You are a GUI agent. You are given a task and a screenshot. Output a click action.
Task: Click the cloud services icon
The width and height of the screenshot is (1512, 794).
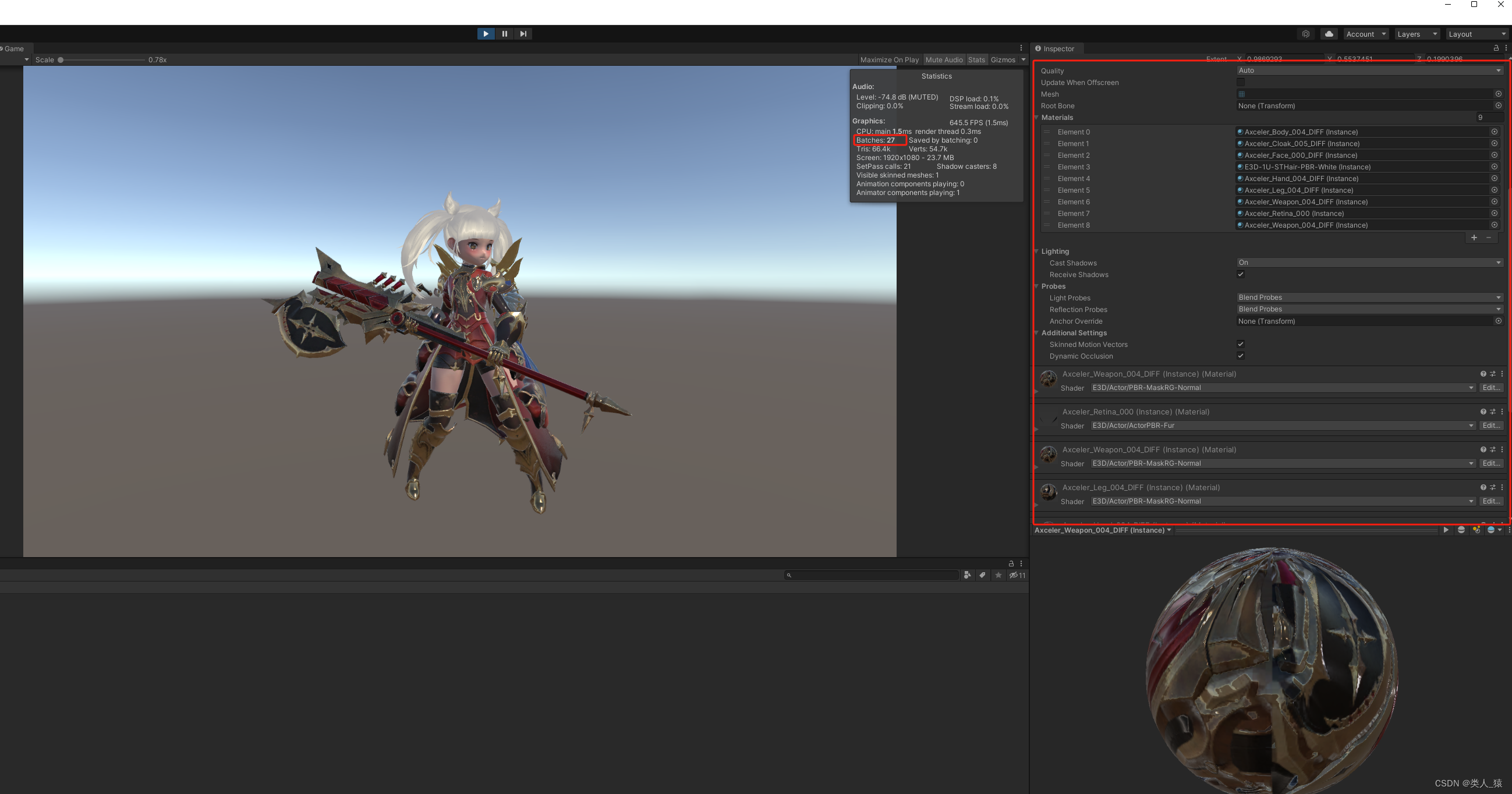coord(1329,34)
